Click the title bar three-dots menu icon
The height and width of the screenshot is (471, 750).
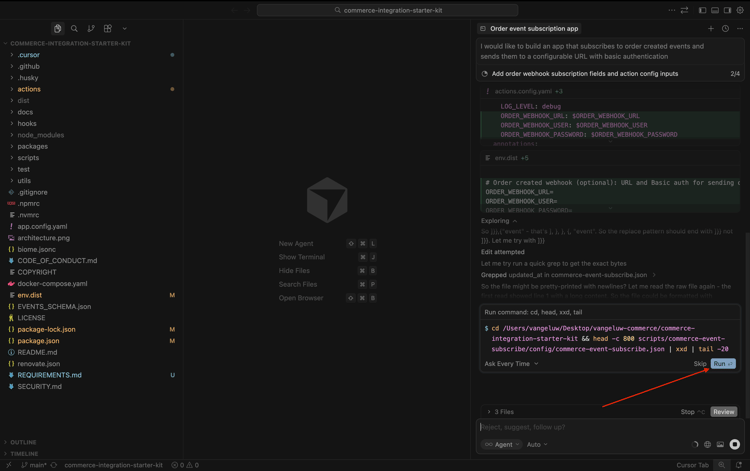[x=672, y=10]
